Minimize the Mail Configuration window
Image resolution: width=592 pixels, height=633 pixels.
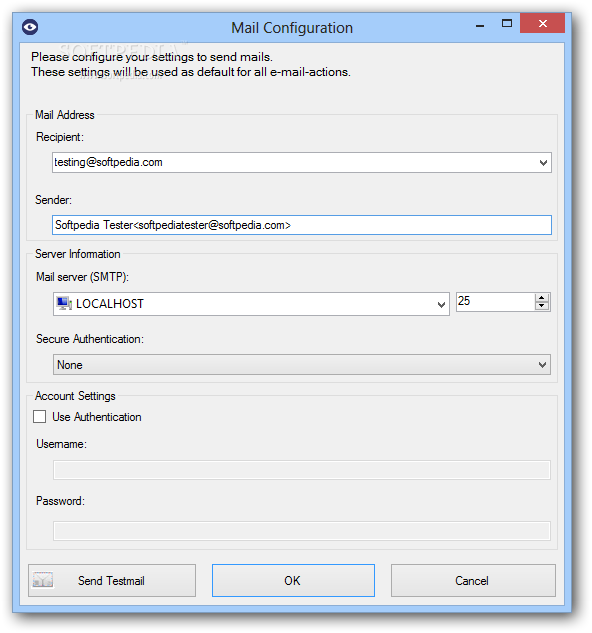tap(480, 24)
